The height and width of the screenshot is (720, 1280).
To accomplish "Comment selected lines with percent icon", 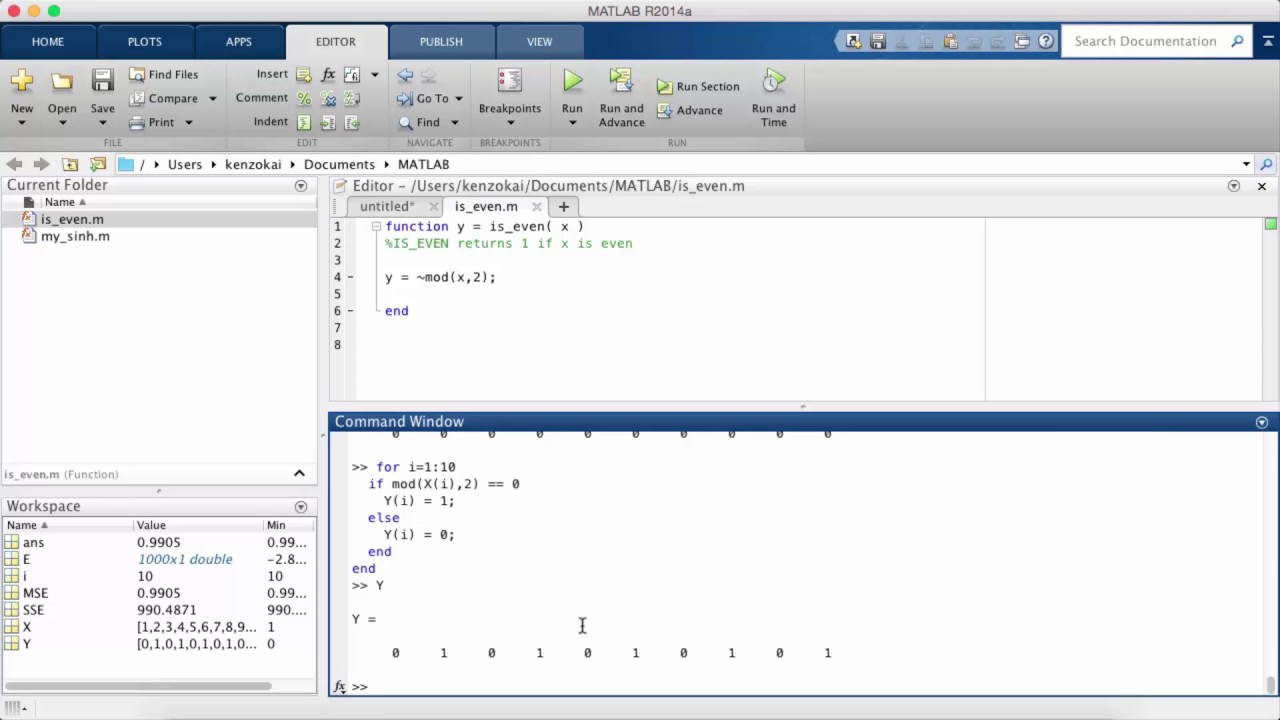I will point(303,99).
